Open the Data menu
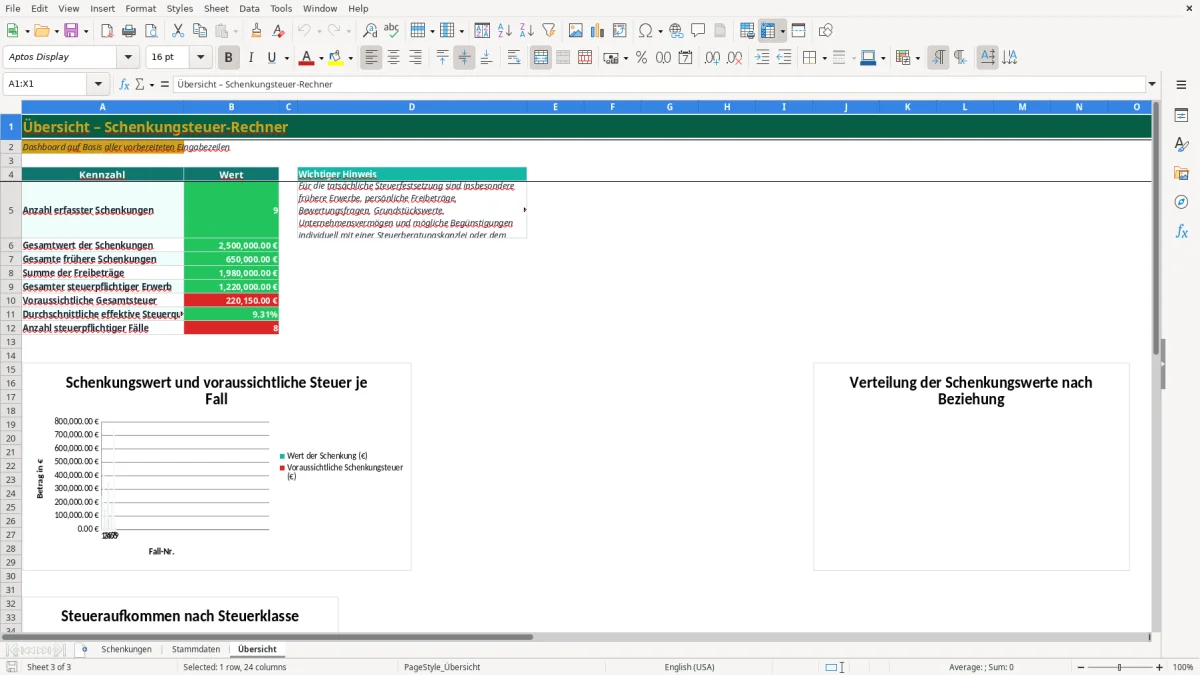Screen dimensions: 1200x675 pos(249,8)
